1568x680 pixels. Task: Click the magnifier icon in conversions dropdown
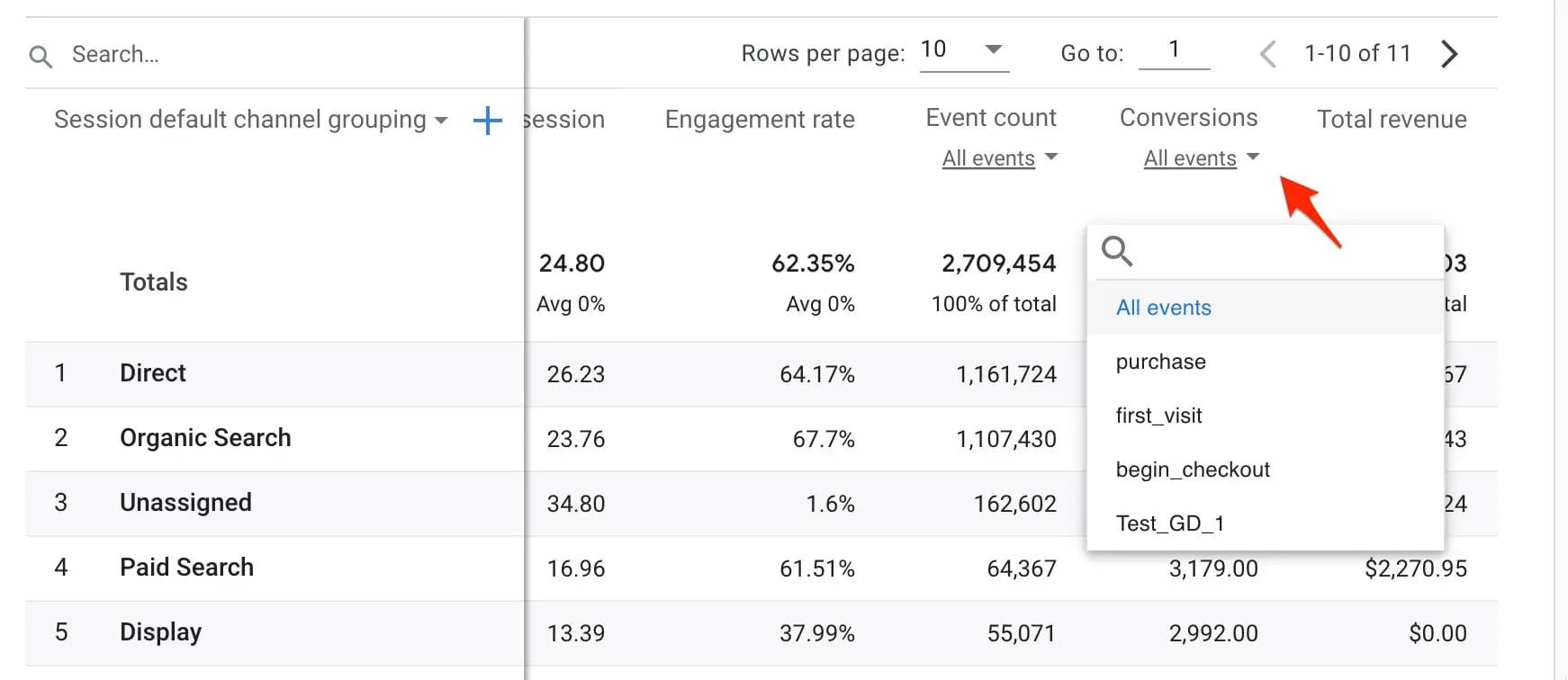coord(1116,251)
